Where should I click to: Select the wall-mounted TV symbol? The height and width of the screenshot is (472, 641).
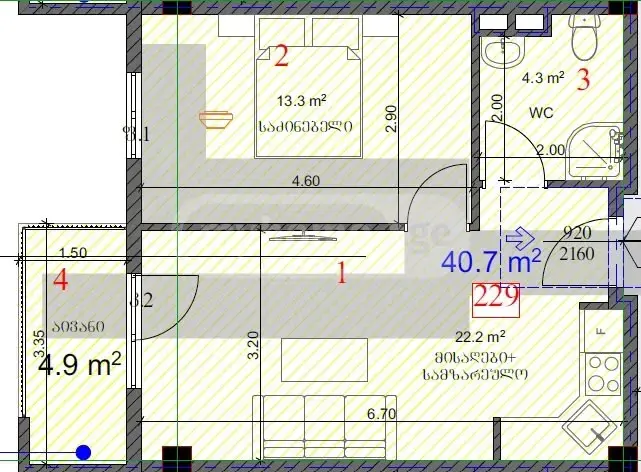coord(303,236)
